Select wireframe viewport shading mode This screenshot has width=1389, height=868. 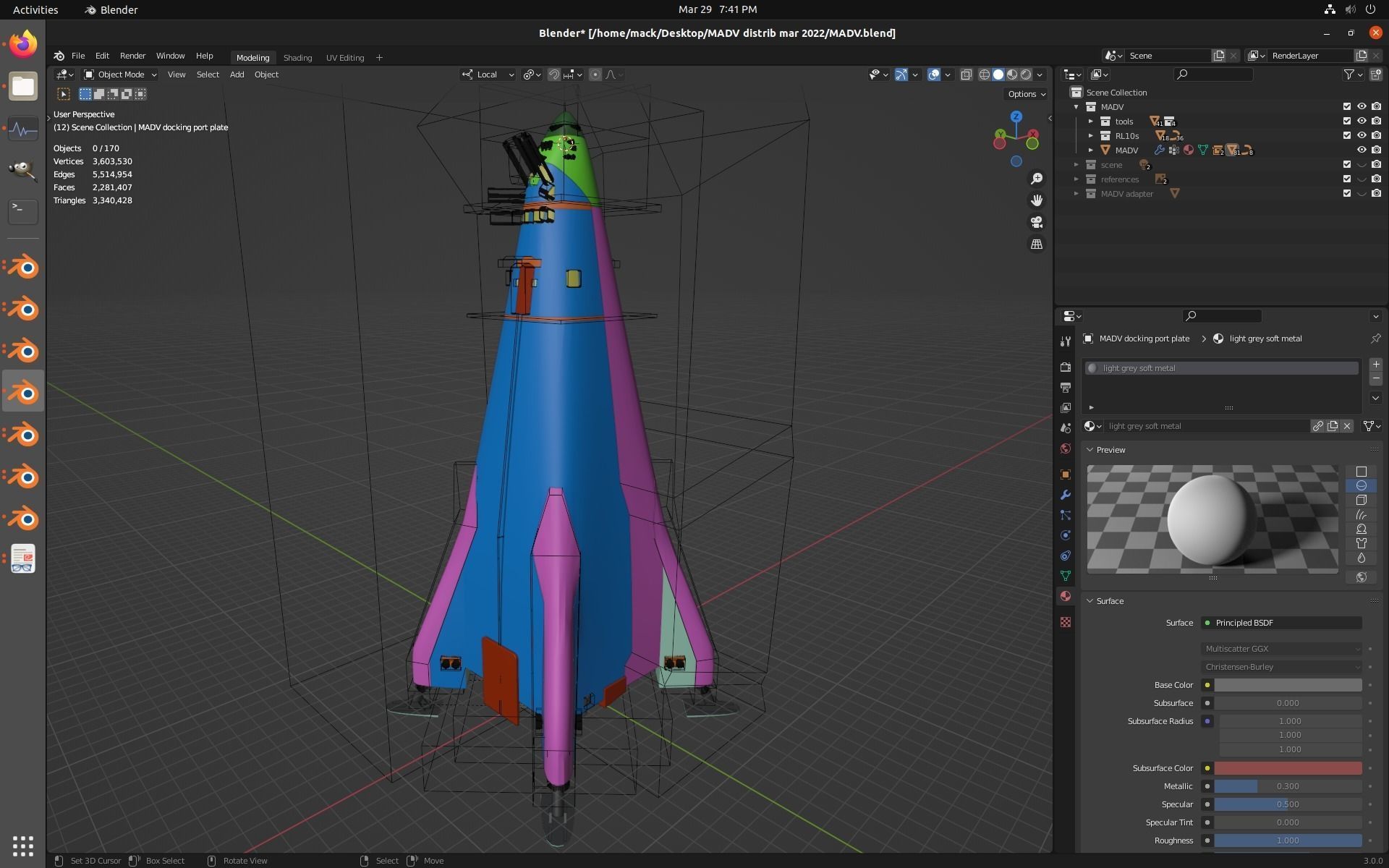[985, 75]
